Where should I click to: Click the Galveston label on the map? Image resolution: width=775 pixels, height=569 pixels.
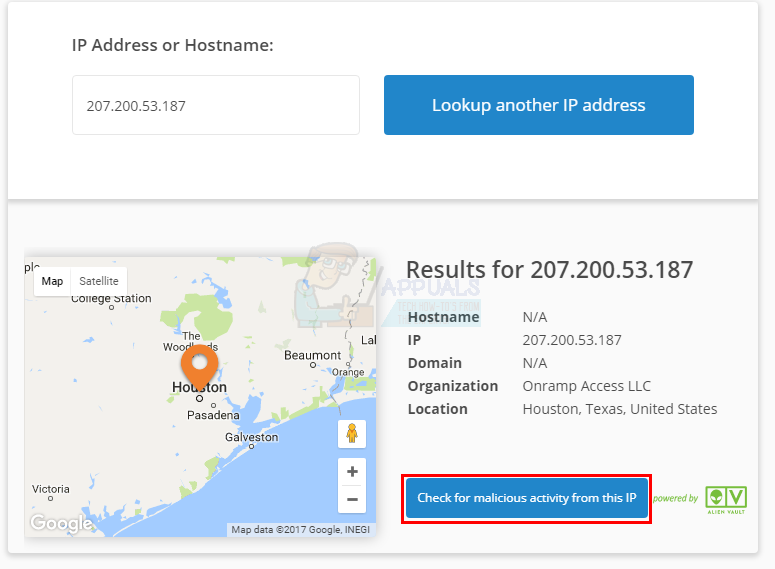click(x=251, y=437)
